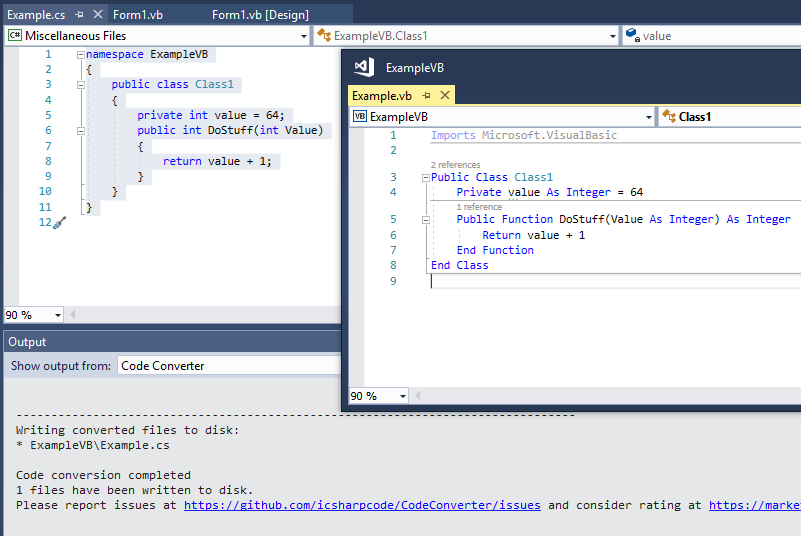
Task: Click 'Private value As Integer = 64' line
Action: coord(550,193)
